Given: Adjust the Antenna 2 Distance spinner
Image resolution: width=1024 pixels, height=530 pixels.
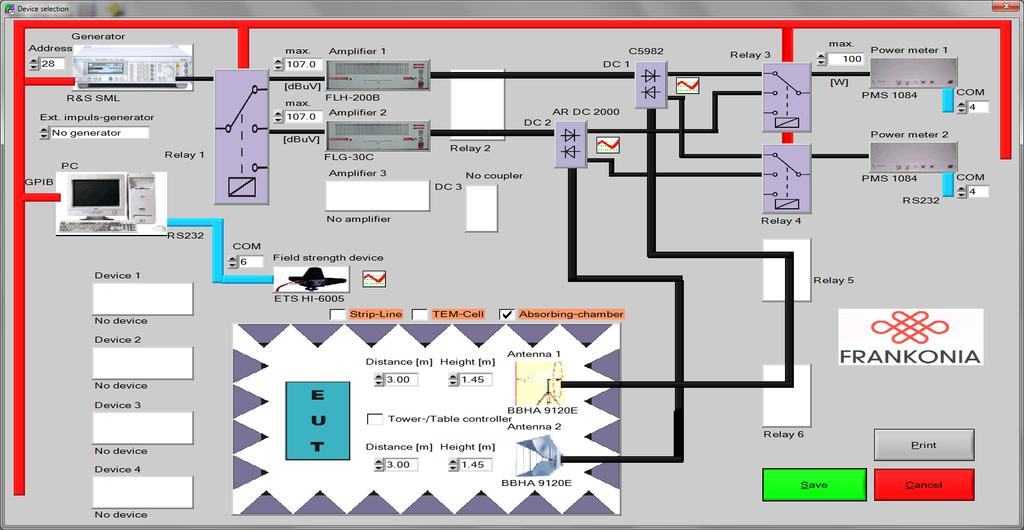Looking at the screenshot, I should pyautogui.click(x=379, y=465).
